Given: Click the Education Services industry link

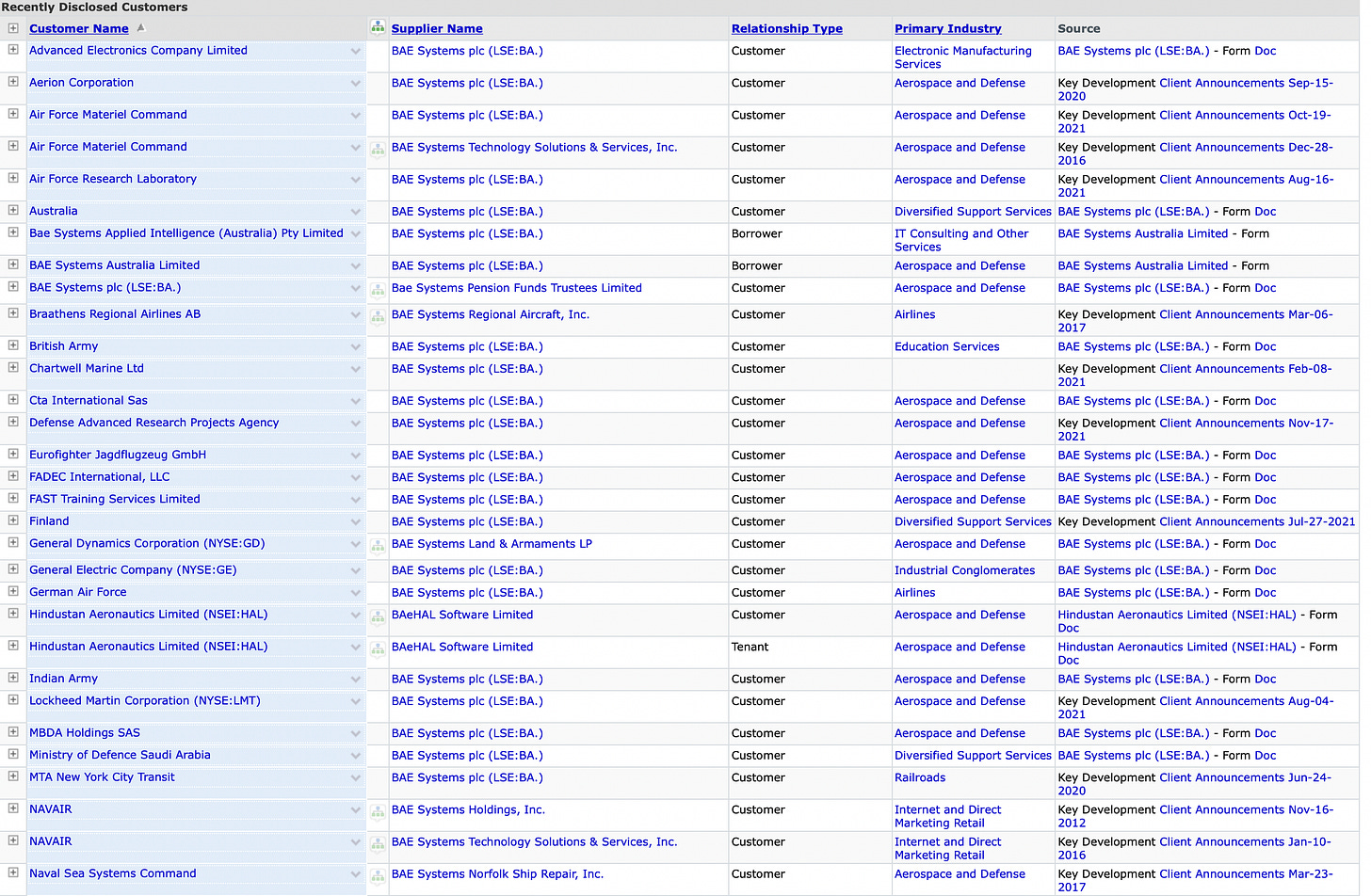Looking at the screenshot, I should [947, 346].
